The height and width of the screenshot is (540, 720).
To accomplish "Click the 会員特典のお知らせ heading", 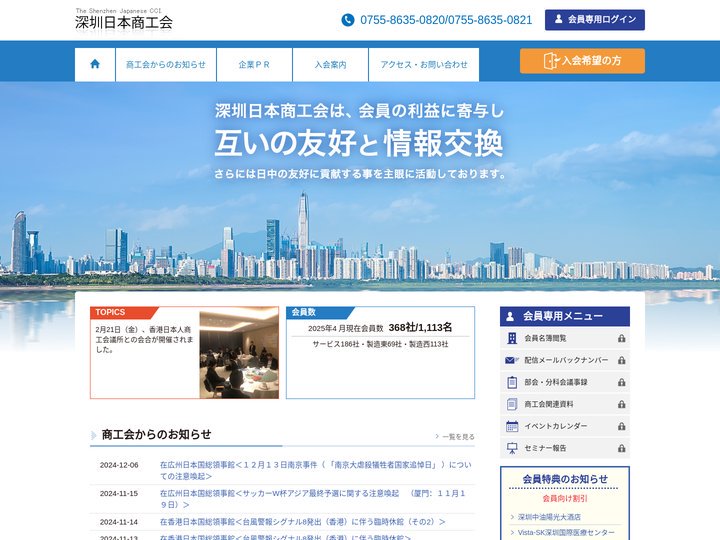I will click(565, 479).
